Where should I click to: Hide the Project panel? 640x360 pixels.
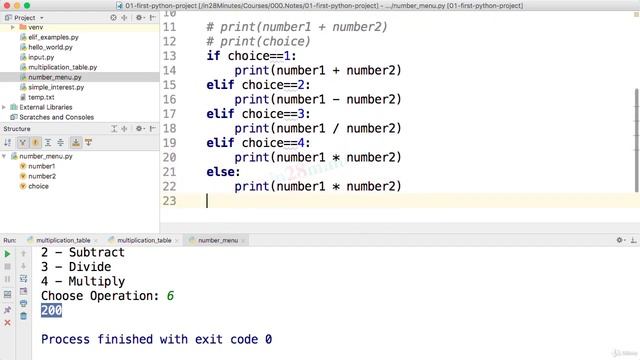[153, 18]
